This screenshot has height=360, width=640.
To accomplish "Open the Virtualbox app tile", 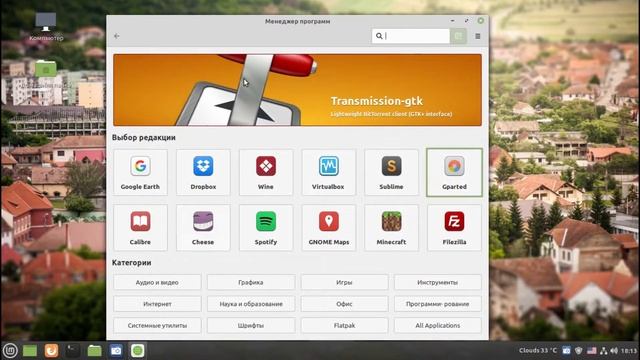I will coord(329,172).
